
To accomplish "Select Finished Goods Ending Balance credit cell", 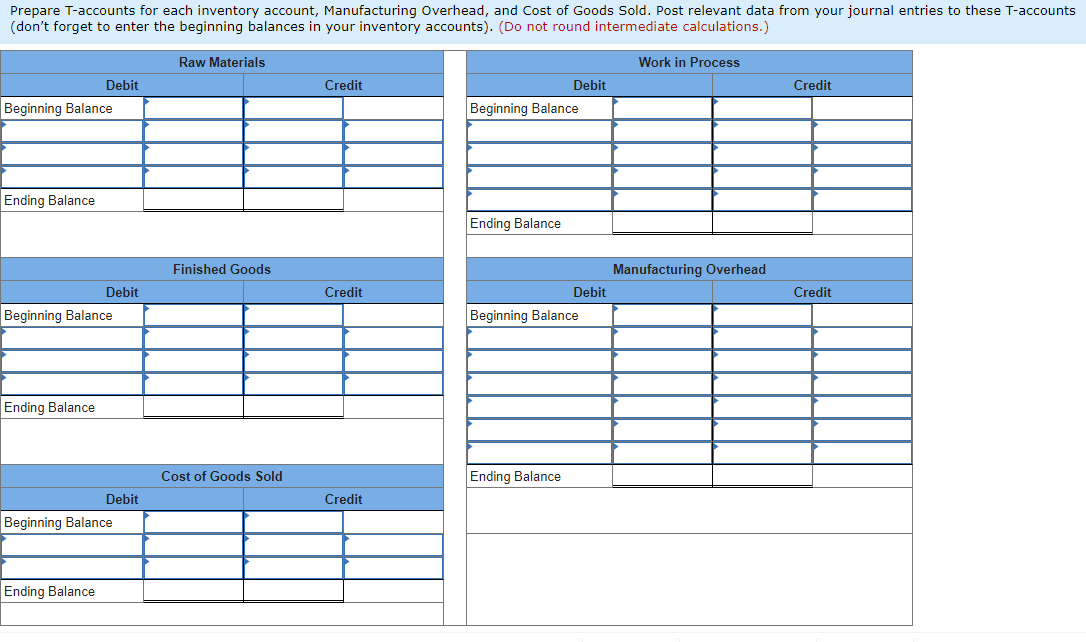I will click(x=293, y=407).
